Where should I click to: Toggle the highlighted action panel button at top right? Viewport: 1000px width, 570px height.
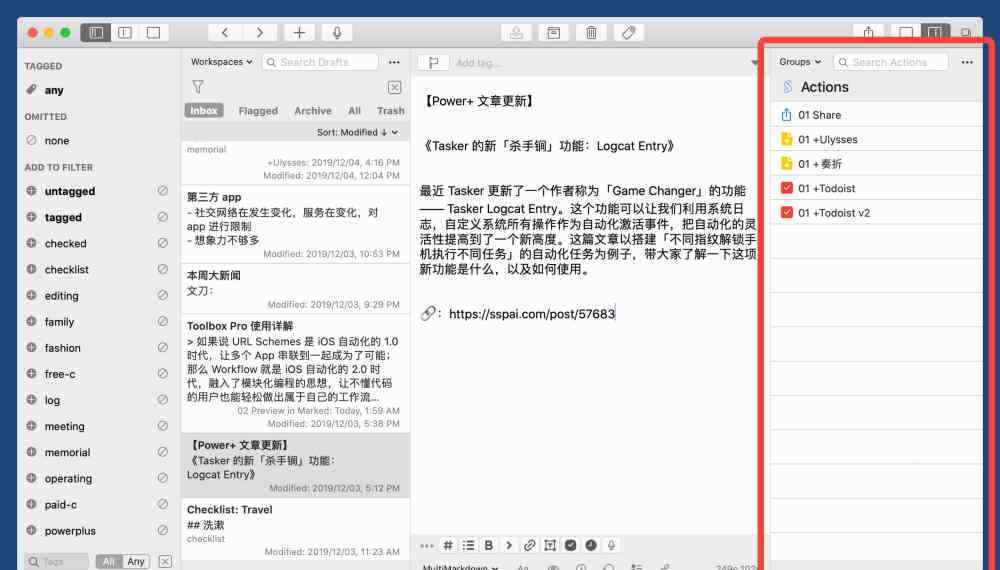[x=934, y=33]
